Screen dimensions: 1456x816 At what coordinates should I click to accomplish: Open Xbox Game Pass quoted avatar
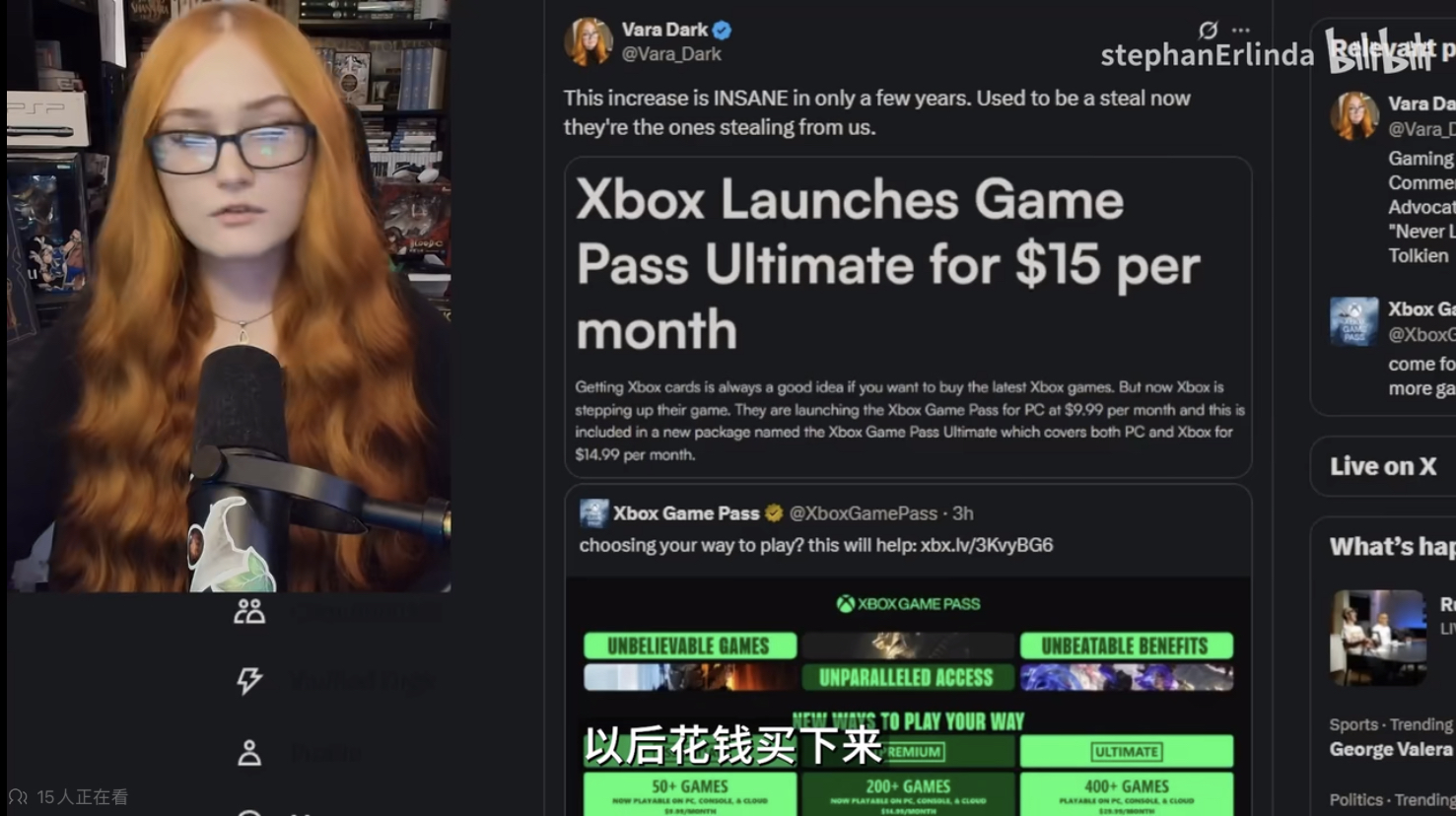(593, 513)
